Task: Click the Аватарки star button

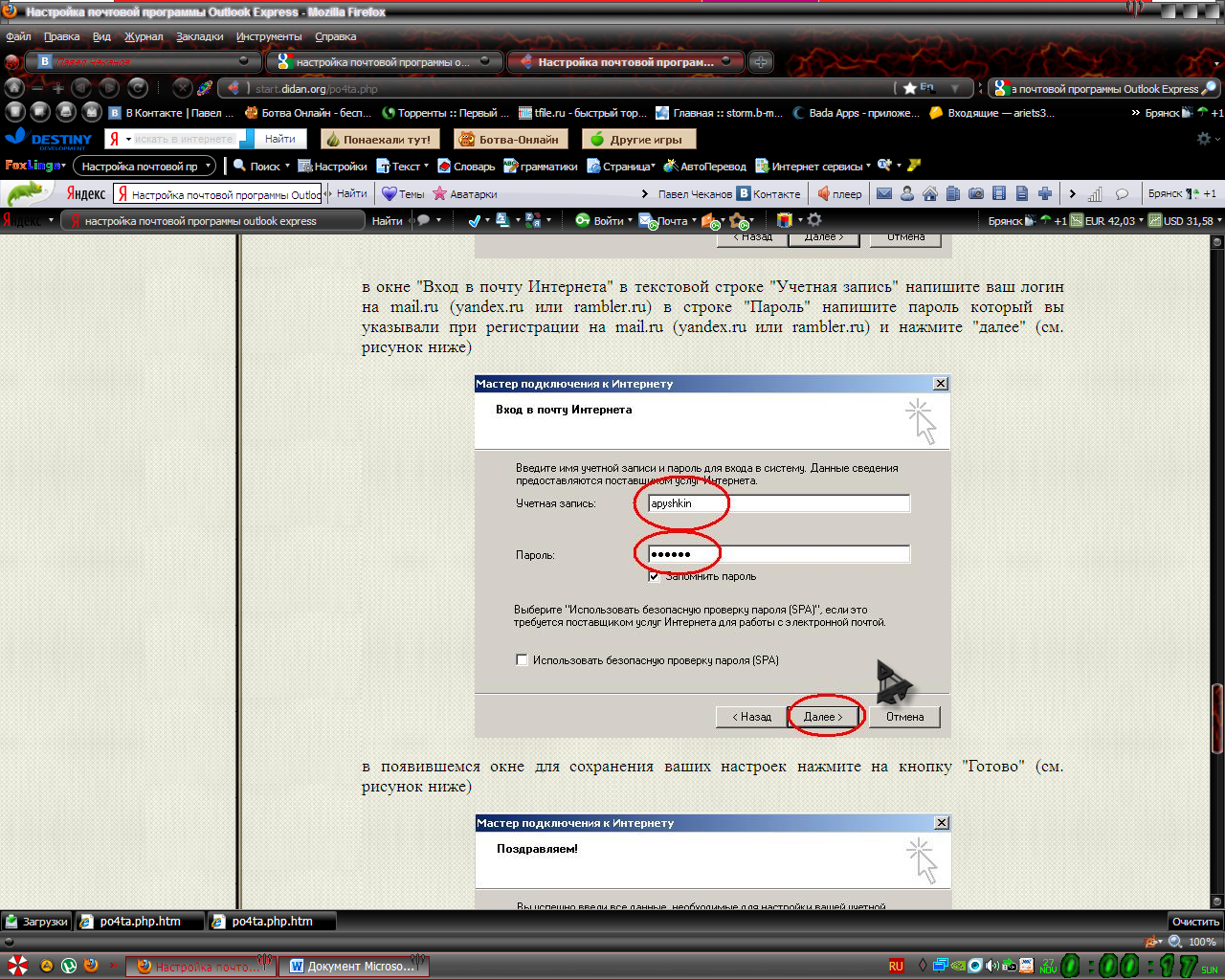Action: click(465, 193)
